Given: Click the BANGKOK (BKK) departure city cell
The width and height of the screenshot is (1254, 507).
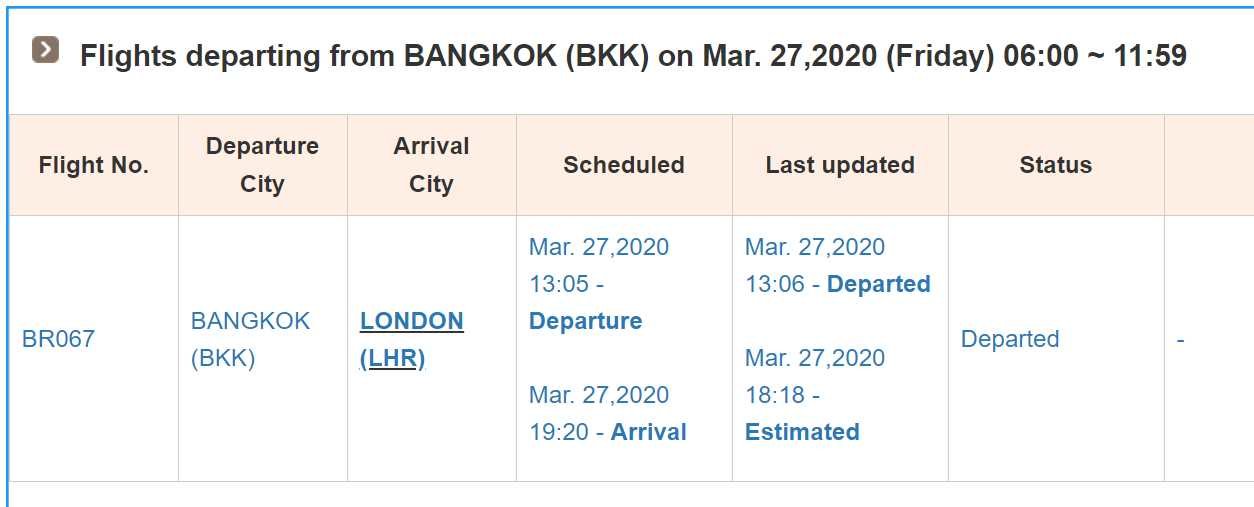Looking at the screenshot, I should point(250,339).
